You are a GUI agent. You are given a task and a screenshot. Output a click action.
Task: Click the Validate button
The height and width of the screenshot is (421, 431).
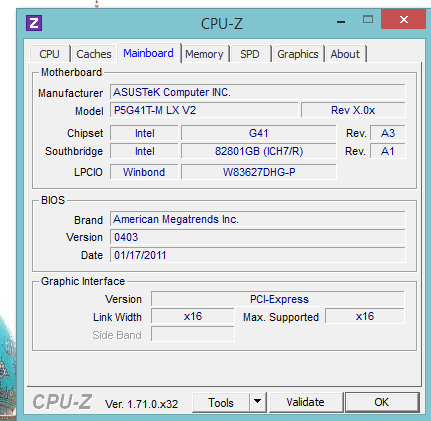tap(306, 403)
